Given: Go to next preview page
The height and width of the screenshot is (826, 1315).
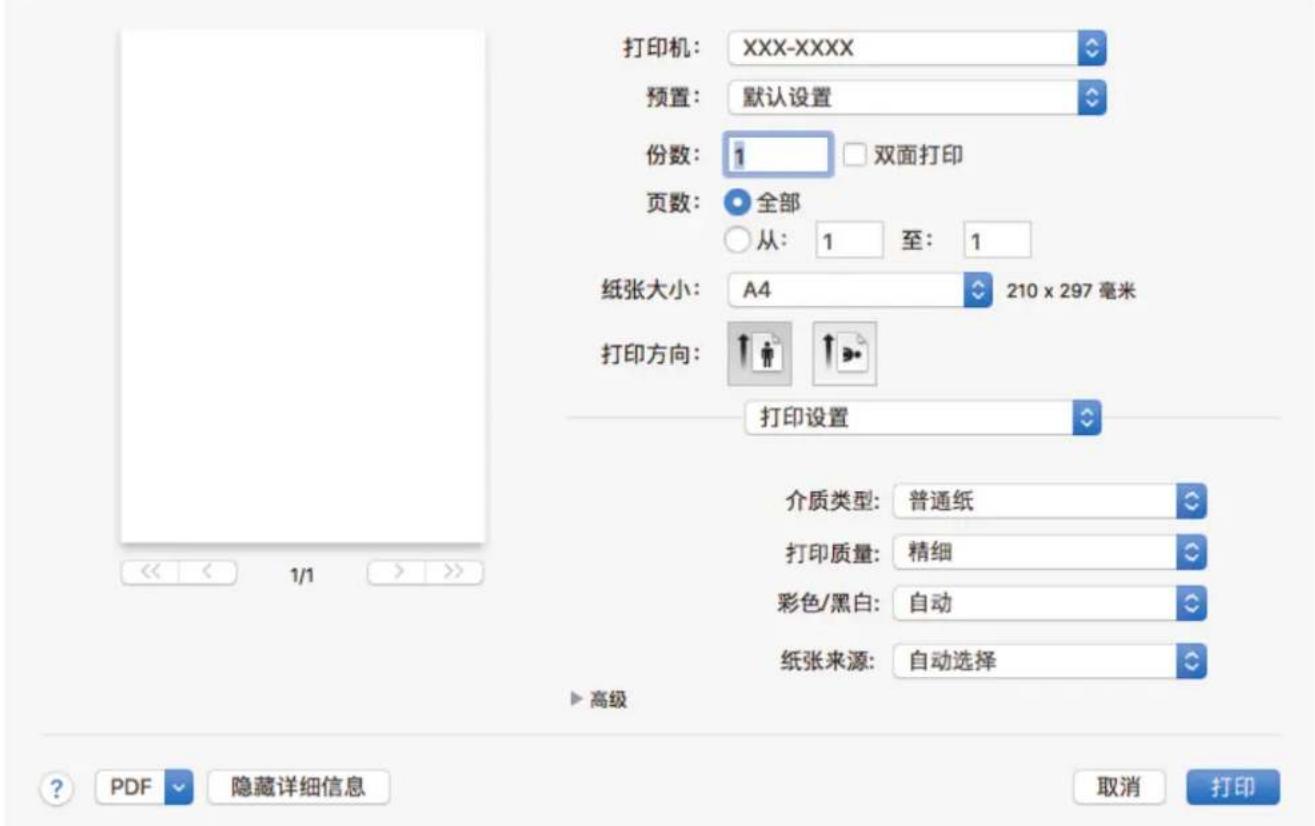Looking at the screenshot, I should (397, 571).
